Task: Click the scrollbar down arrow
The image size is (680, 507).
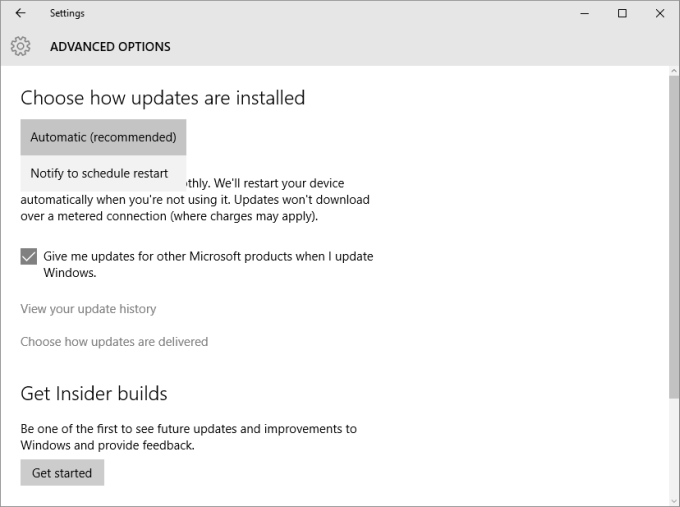Action: (x=673, y=500)
